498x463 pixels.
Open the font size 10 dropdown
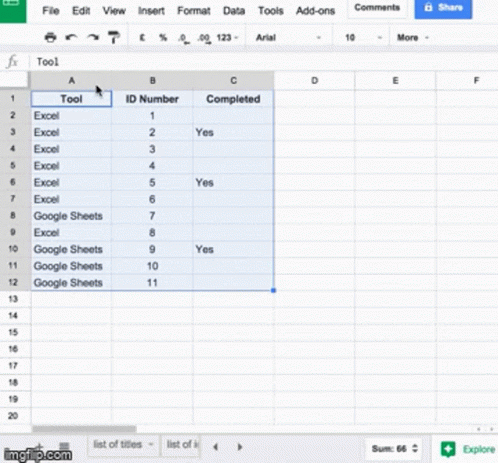click(x=363, y=38)
